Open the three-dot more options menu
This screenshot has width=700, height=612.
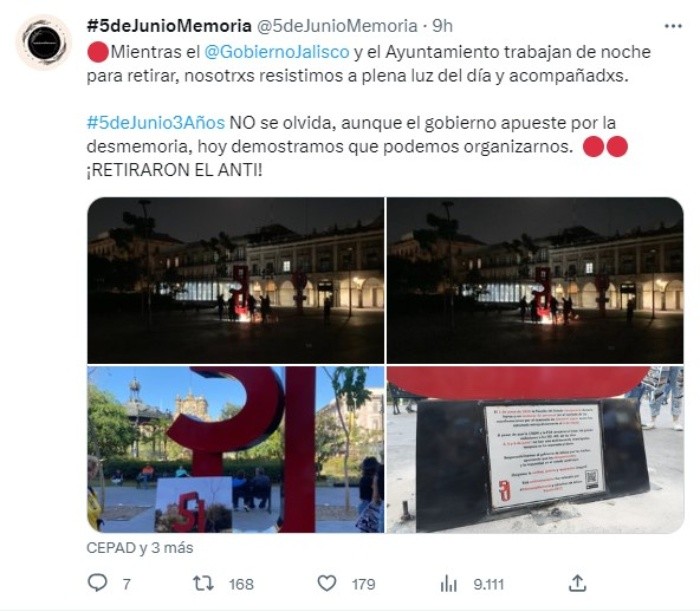click(673, 26)
